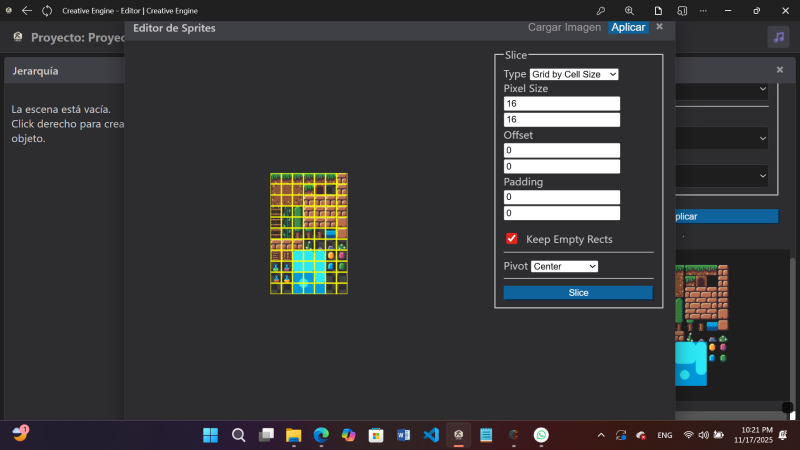Open Microsoft Edge from taskbar

pos(321,435)
